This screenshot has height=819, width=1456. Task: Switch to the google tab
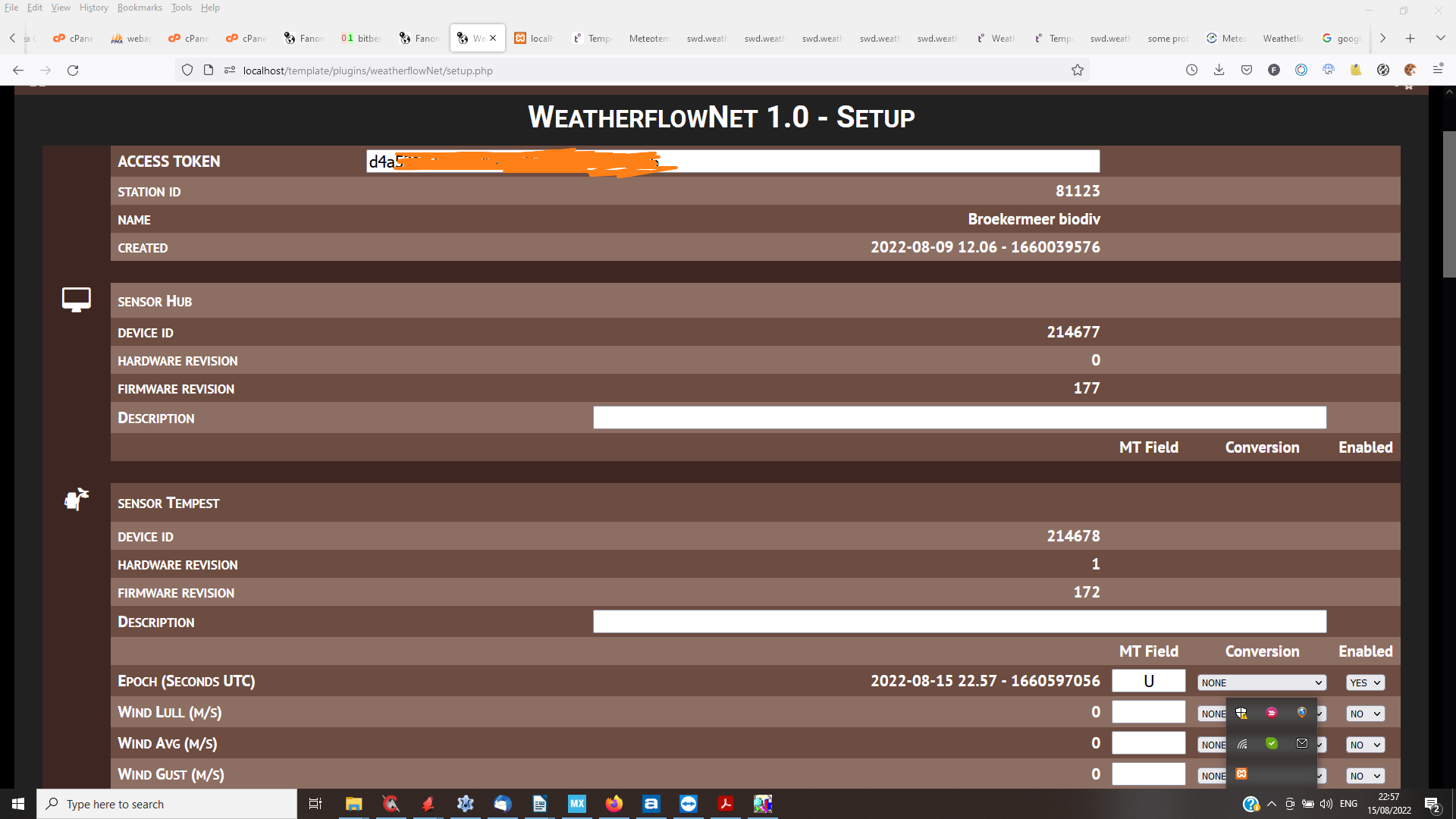pyautogui.click(x=1342, y=38)
